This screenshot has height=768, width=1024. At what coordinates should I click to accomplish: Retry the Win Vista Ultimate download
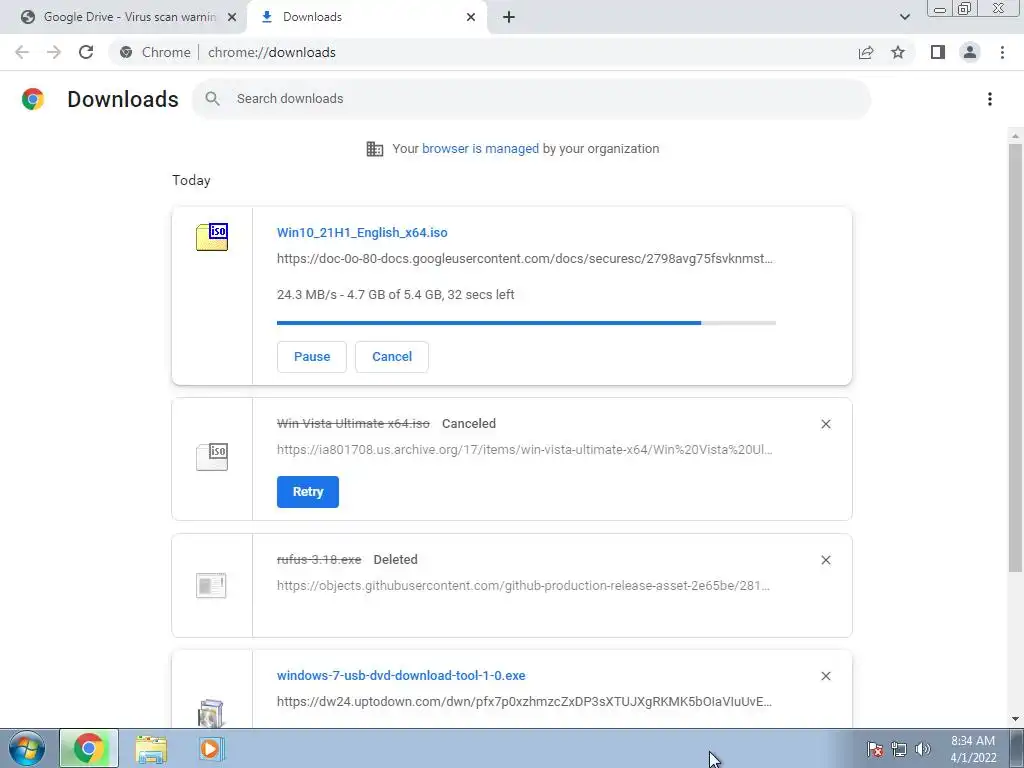[308, 492]
